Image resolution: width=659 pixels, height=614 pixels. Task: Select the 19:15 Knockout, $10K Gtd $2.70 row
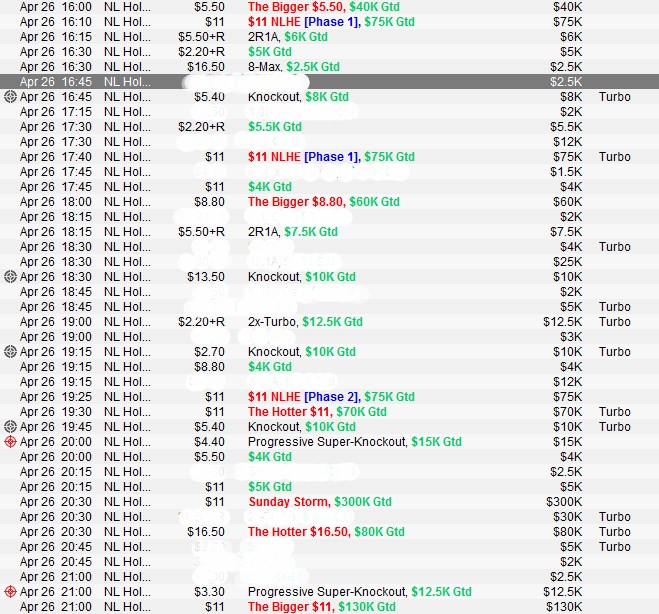pos(301,352)
